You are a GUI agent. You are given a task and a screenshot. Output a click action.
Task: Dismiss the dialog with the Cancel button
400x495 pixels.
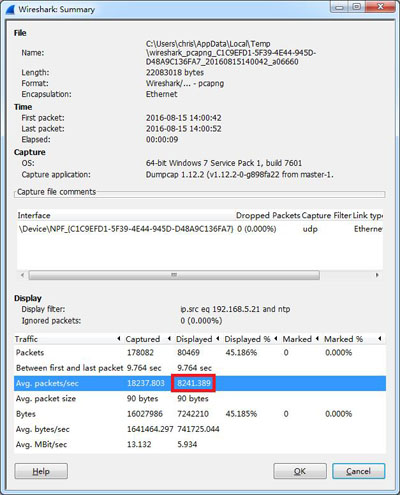(358, 471)
